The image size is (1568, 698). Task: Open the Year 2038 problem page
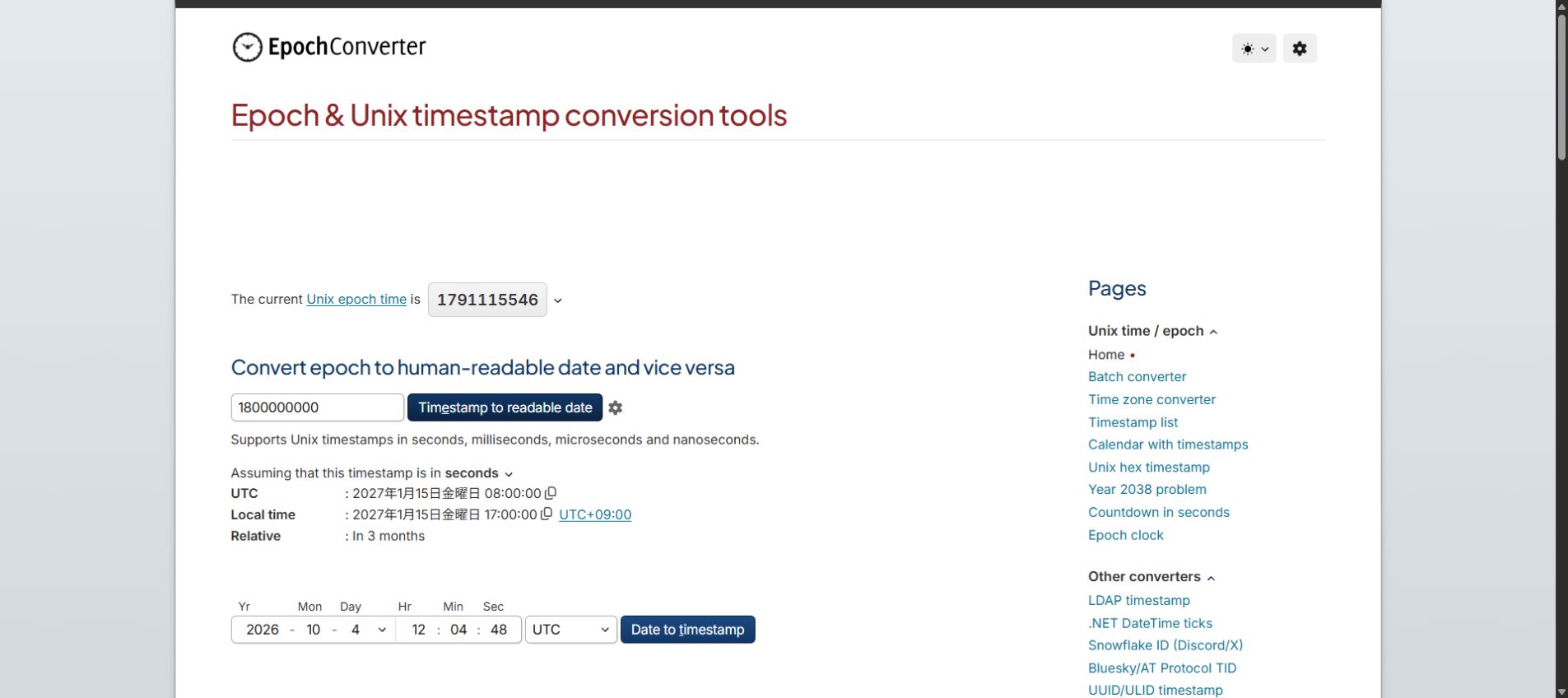coord(1147,489)
